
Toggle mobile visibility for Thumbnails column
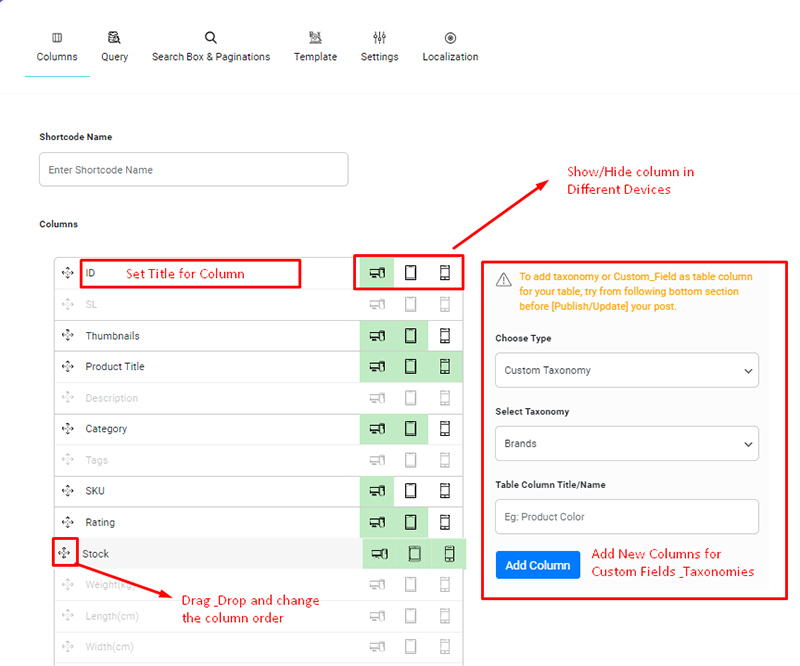point(445,336)
